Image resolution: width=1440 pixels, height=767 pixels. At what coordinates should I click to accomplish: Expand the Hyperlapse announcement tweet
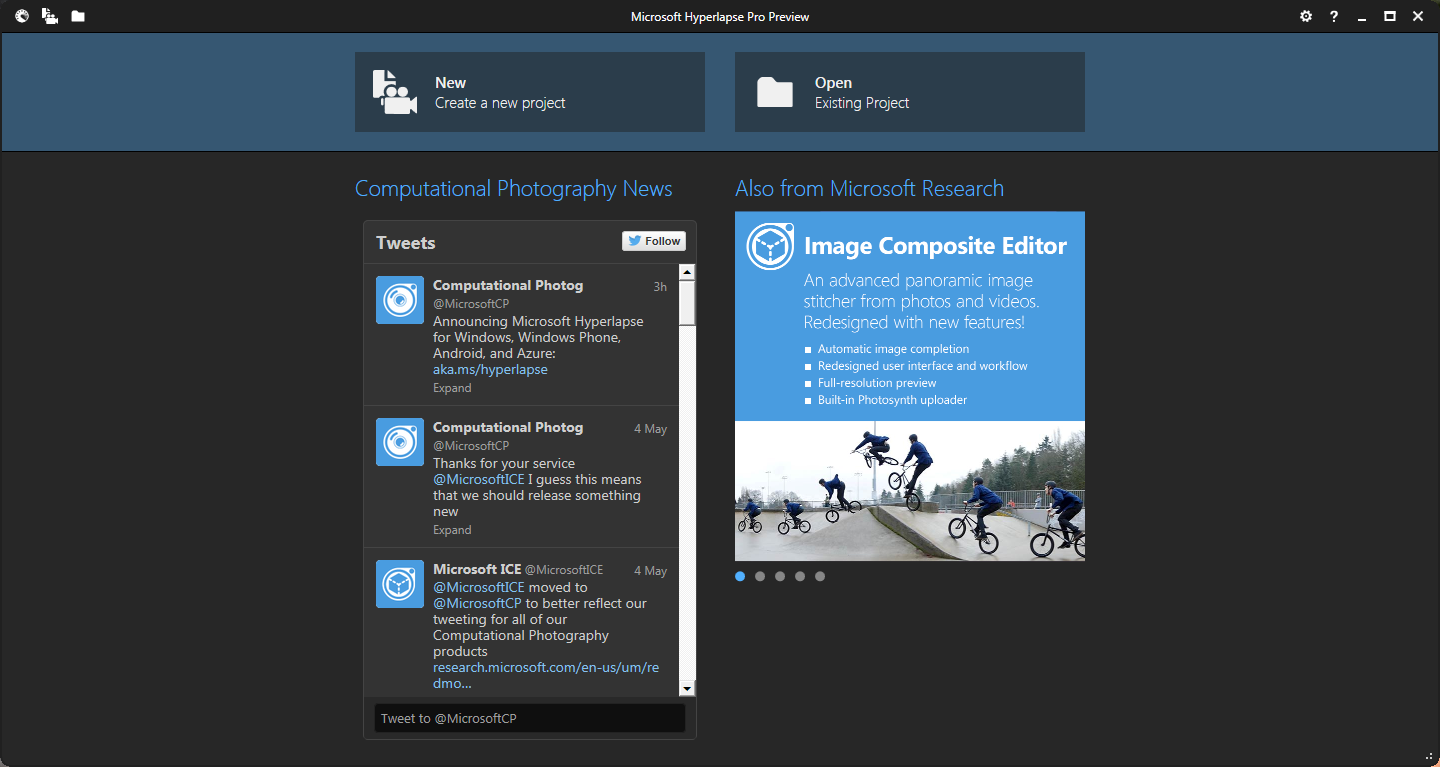click(x=452, y=388)
